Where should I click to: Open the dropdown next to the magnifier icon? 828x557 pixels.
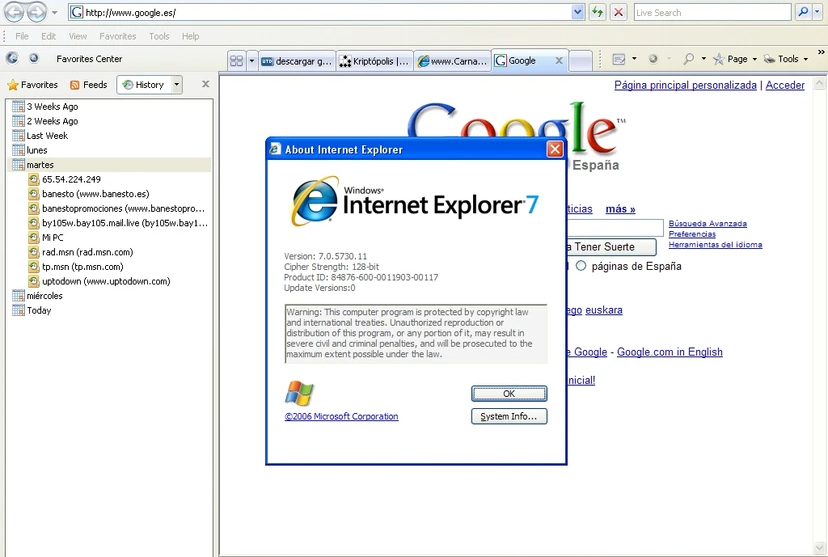pos(703,59)
